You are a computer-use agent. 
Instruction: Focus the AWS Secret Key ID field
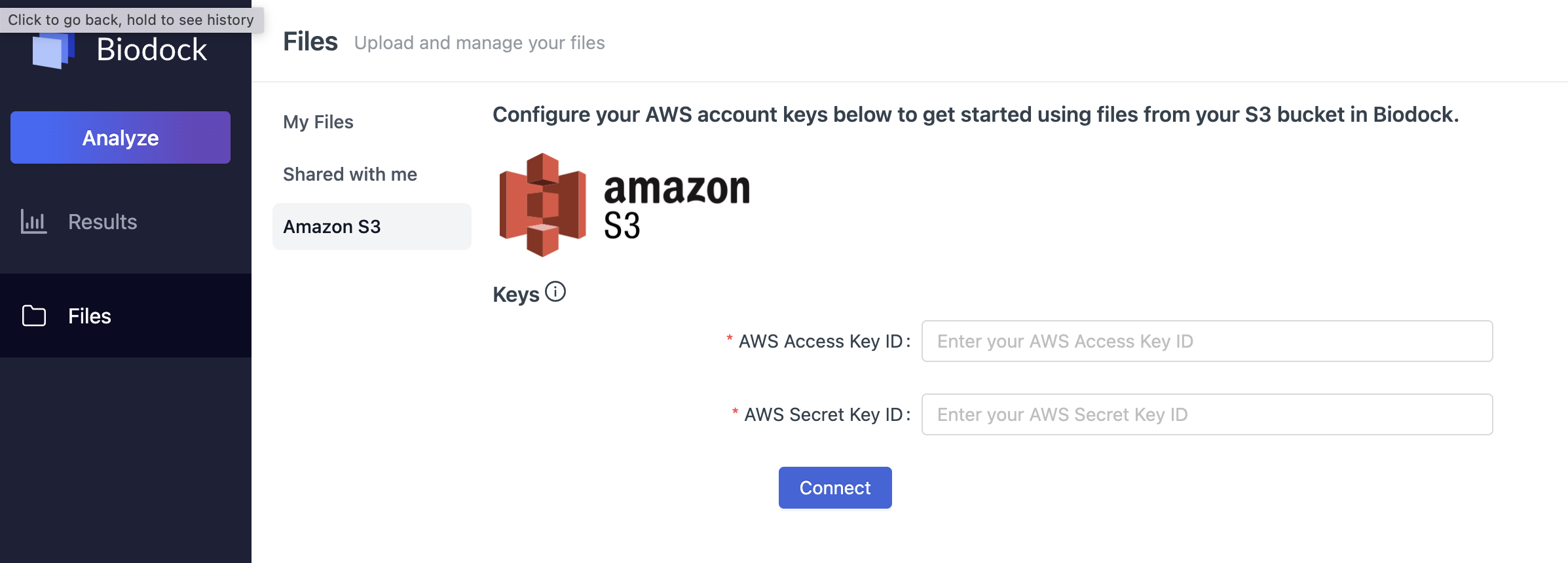[1207, 414]
